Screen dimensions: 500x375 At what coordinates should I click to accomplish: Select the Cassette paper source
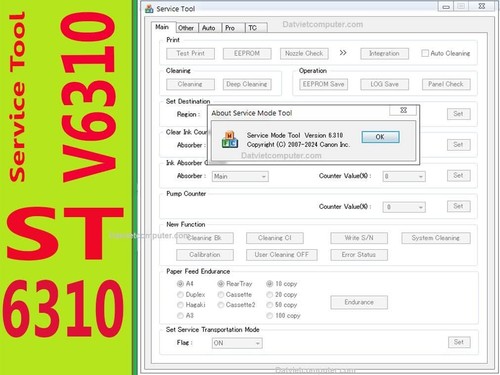pyautogui.click(x=221, y=295)
